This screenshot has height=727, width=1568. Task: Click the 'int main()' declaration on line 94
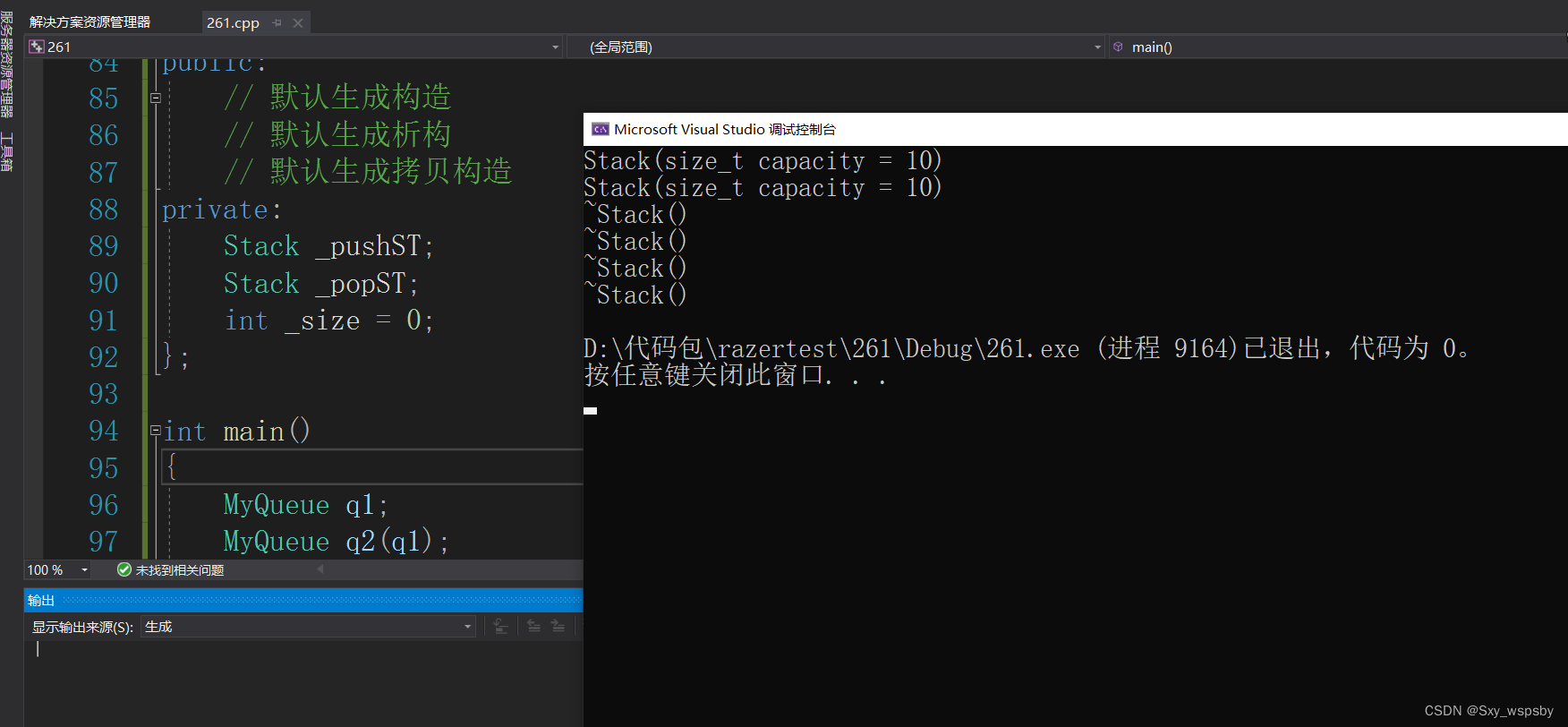236,432
